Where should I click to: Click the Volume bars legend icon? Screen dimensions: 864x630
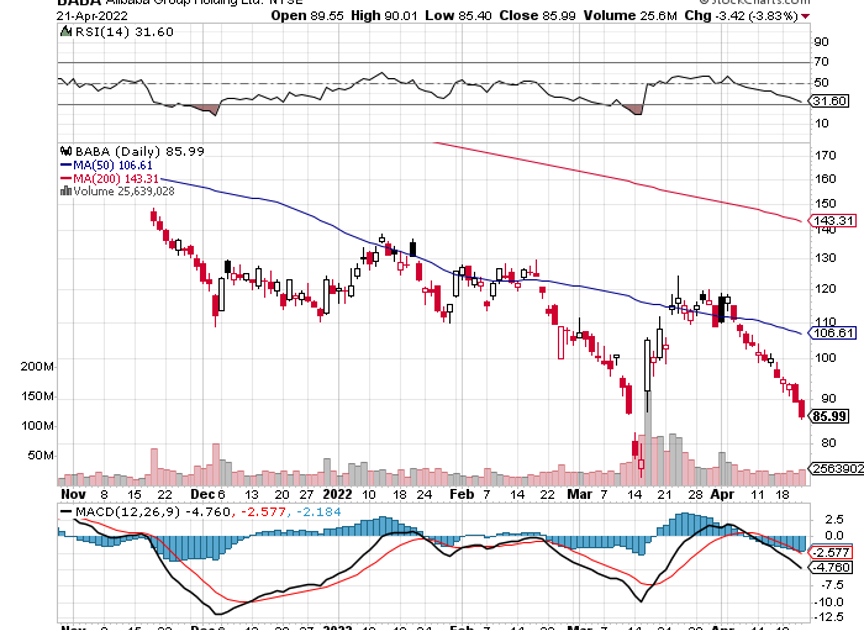[x=66, y=191]
